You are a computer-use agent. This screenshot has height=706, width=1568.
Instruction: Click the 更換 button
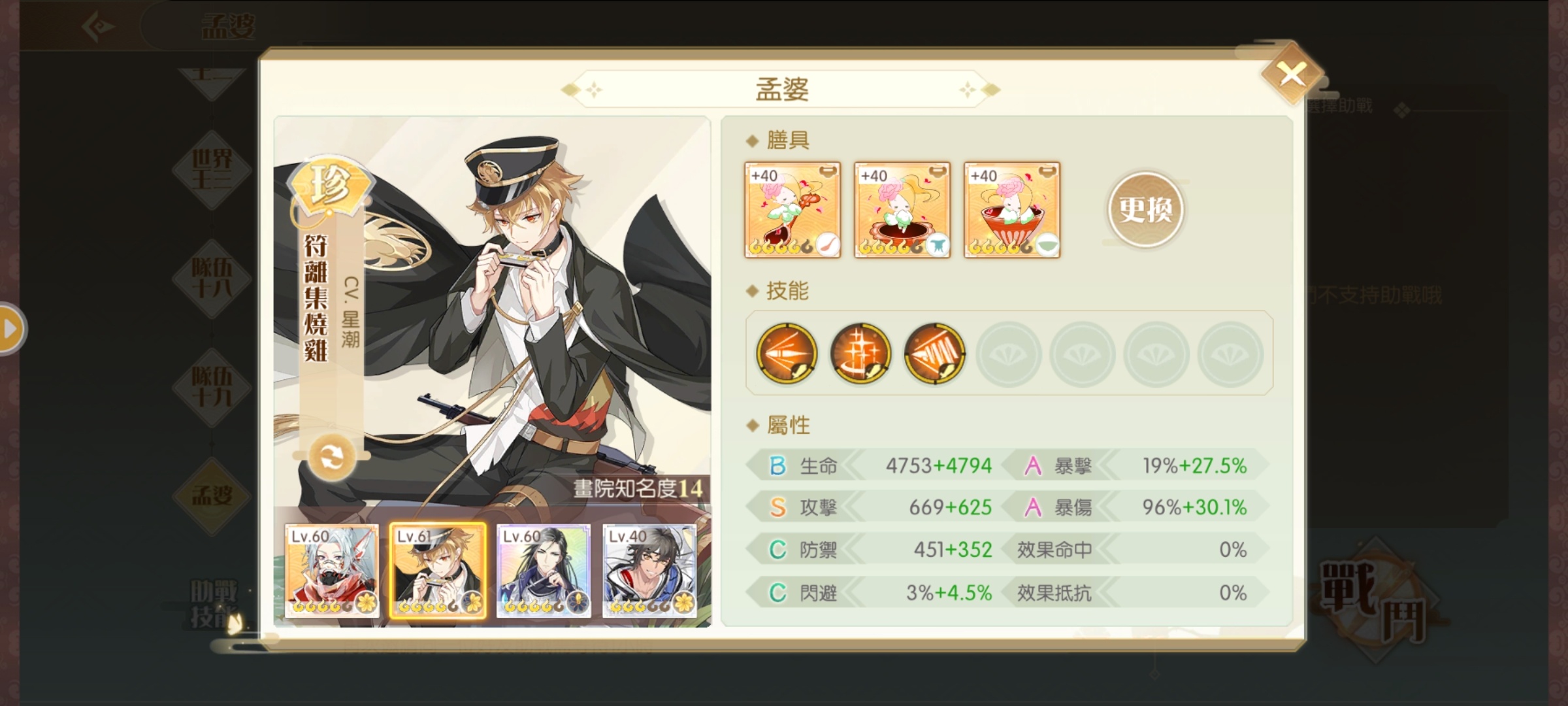1145,210
